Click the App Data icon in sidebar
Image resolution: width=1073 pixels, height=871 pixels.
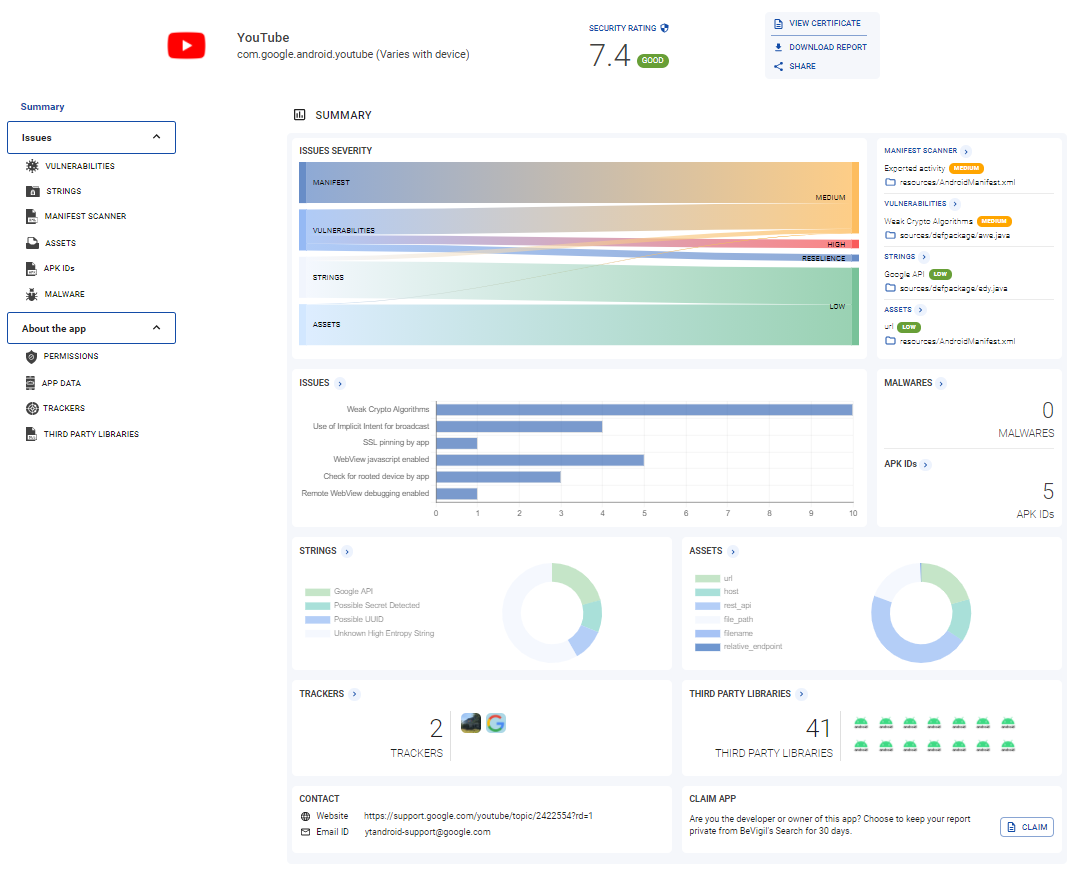tap(30, 382)
